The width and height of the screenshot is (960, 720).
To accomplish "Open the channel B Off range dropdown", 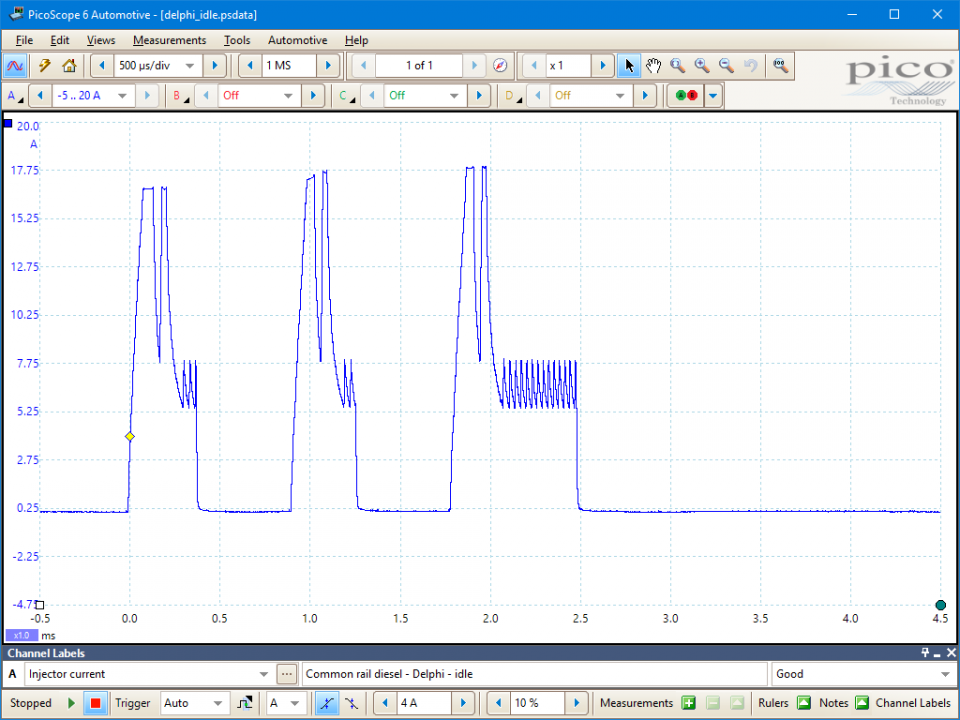I will [x=288, y=96].
